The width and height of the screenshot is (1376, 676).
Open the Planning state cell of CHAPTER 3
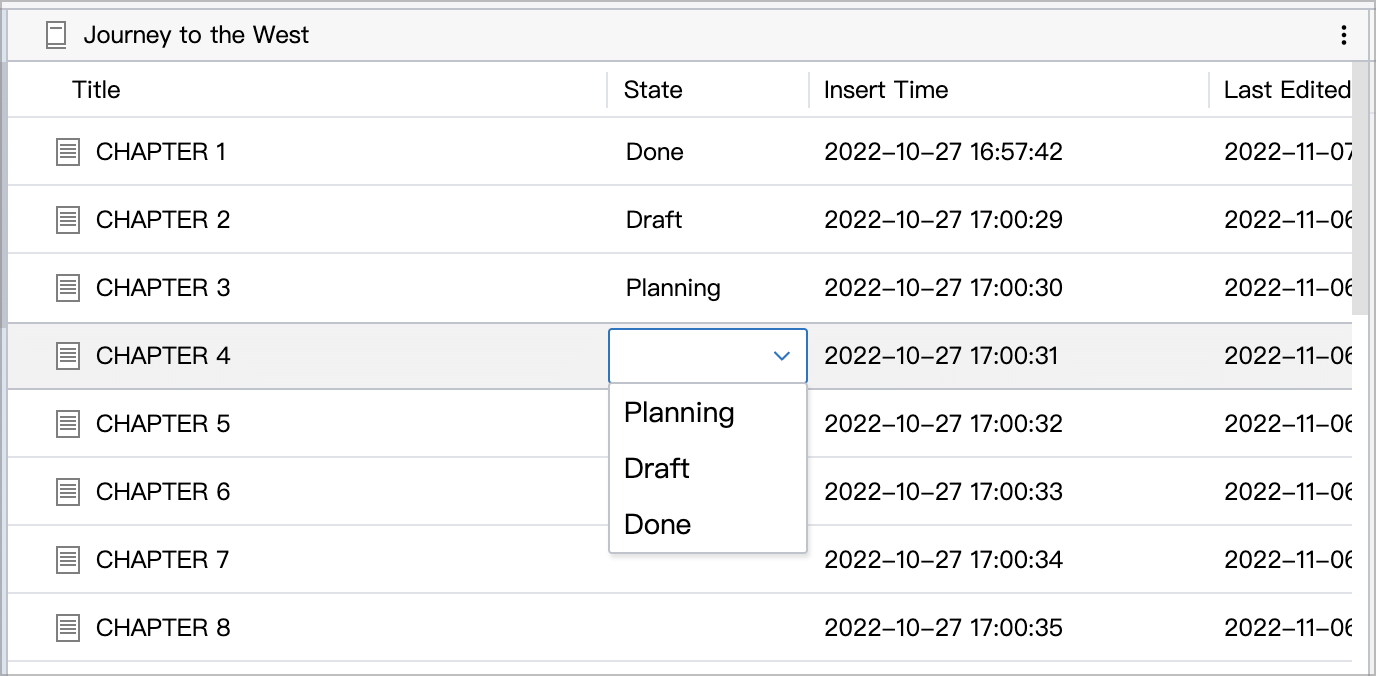(673, 288)
